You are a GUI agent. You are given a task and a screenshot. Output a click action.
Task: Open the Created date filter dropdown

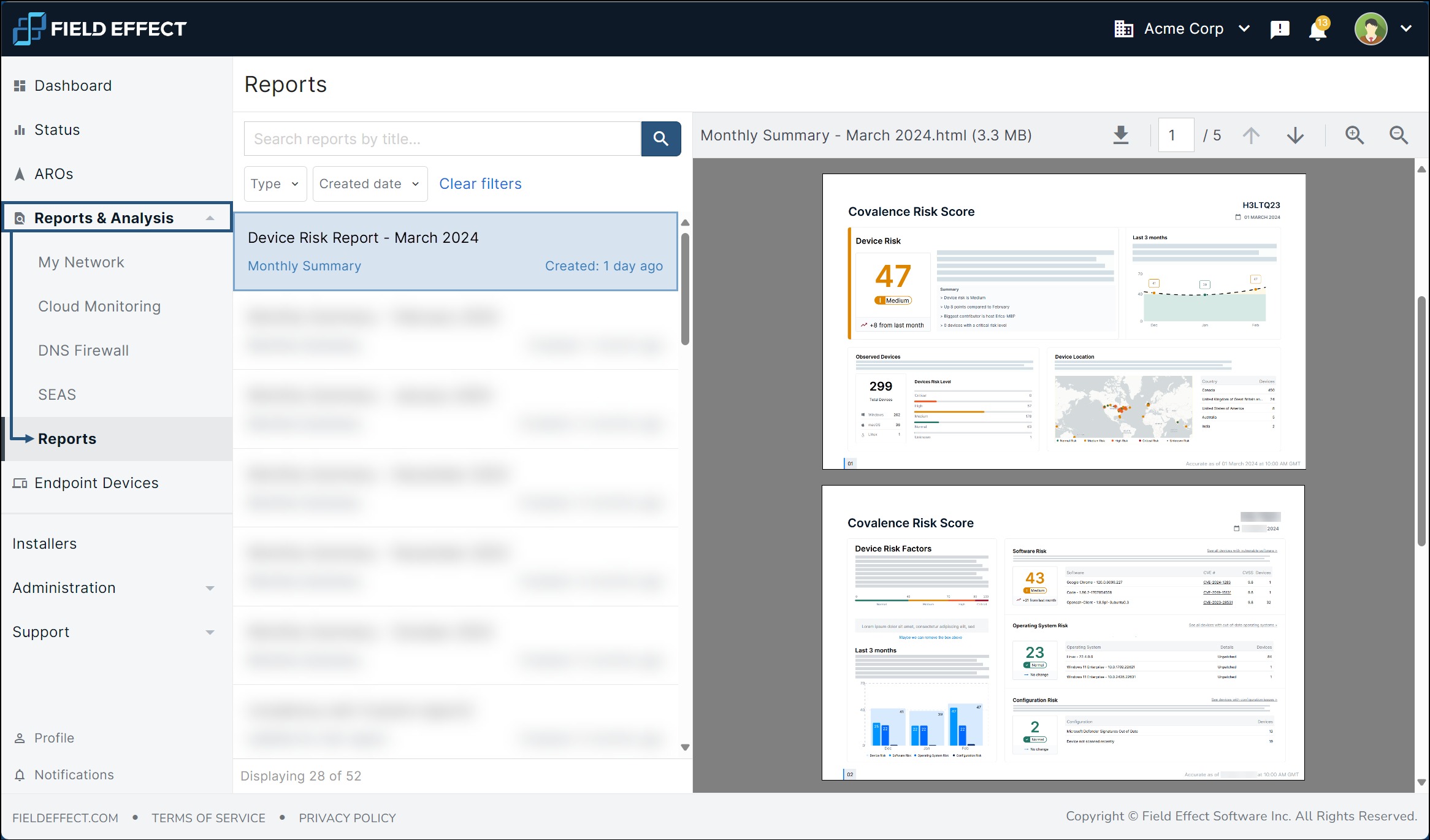(370, 184)
